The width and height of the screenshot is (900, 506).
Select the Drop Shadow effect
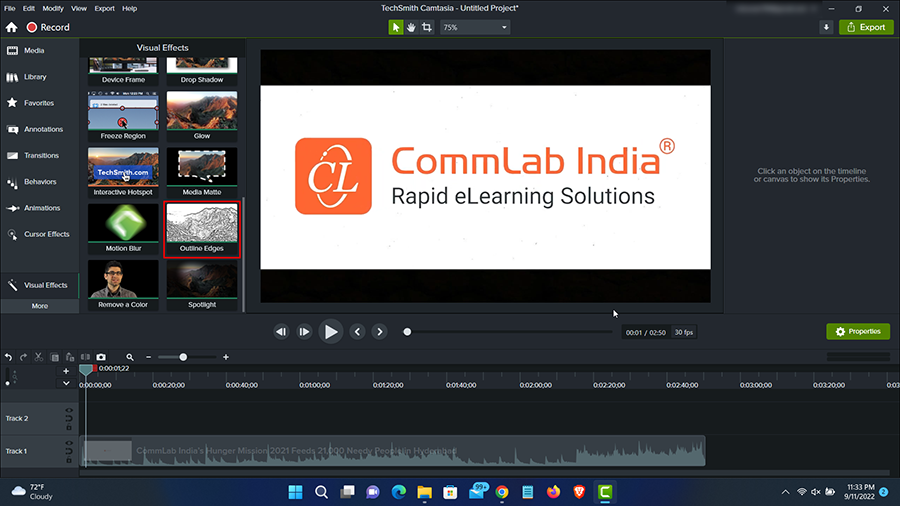pos(201,71)
